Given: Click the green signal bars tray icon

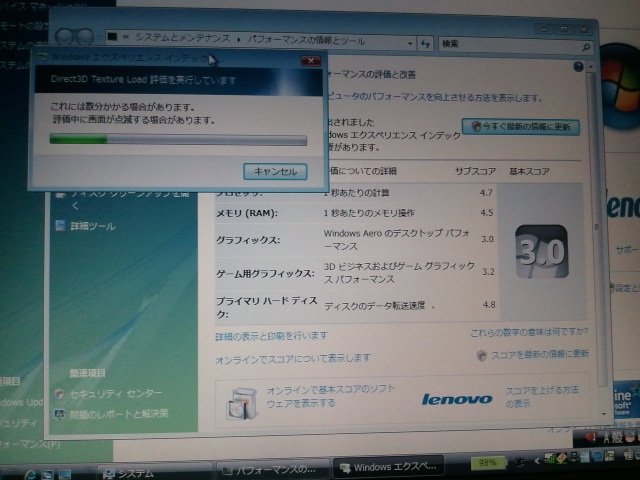Looking at the screenshot, I should pyautogui.click(x=550, y=458).
